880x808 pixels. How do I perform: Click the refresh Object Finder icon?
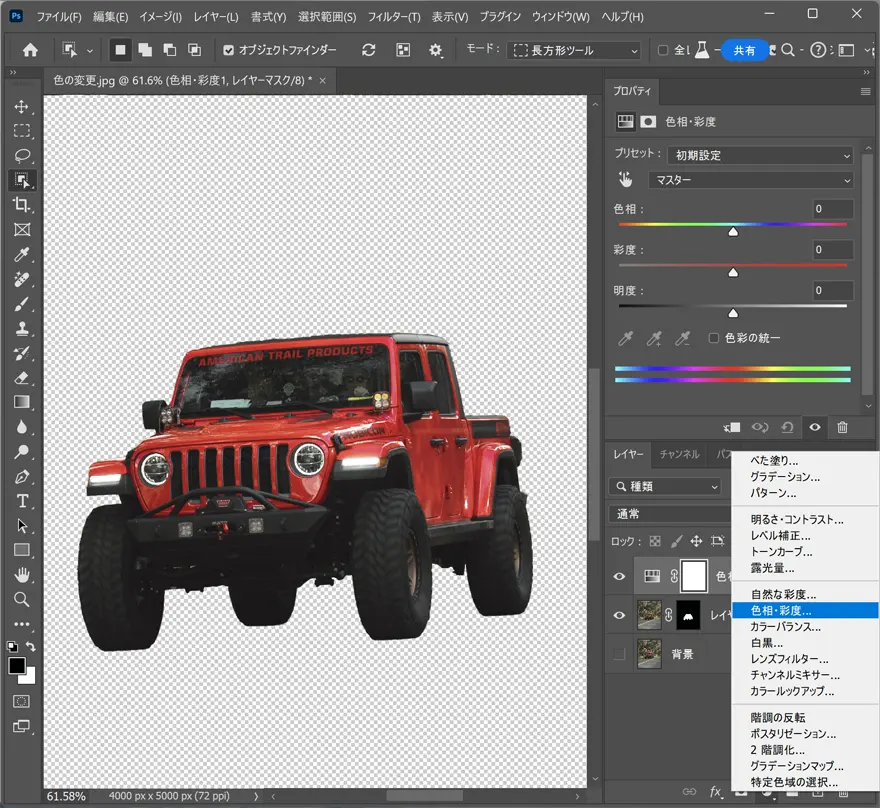(x=368, y=50)
